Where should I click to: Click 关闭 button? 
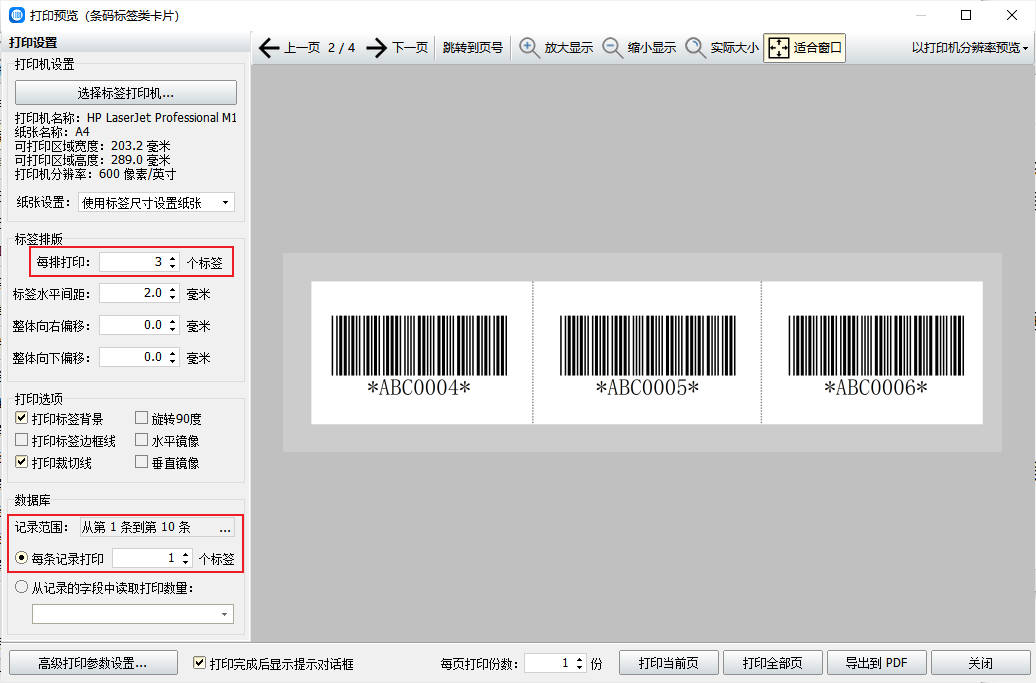coord(980,663)
